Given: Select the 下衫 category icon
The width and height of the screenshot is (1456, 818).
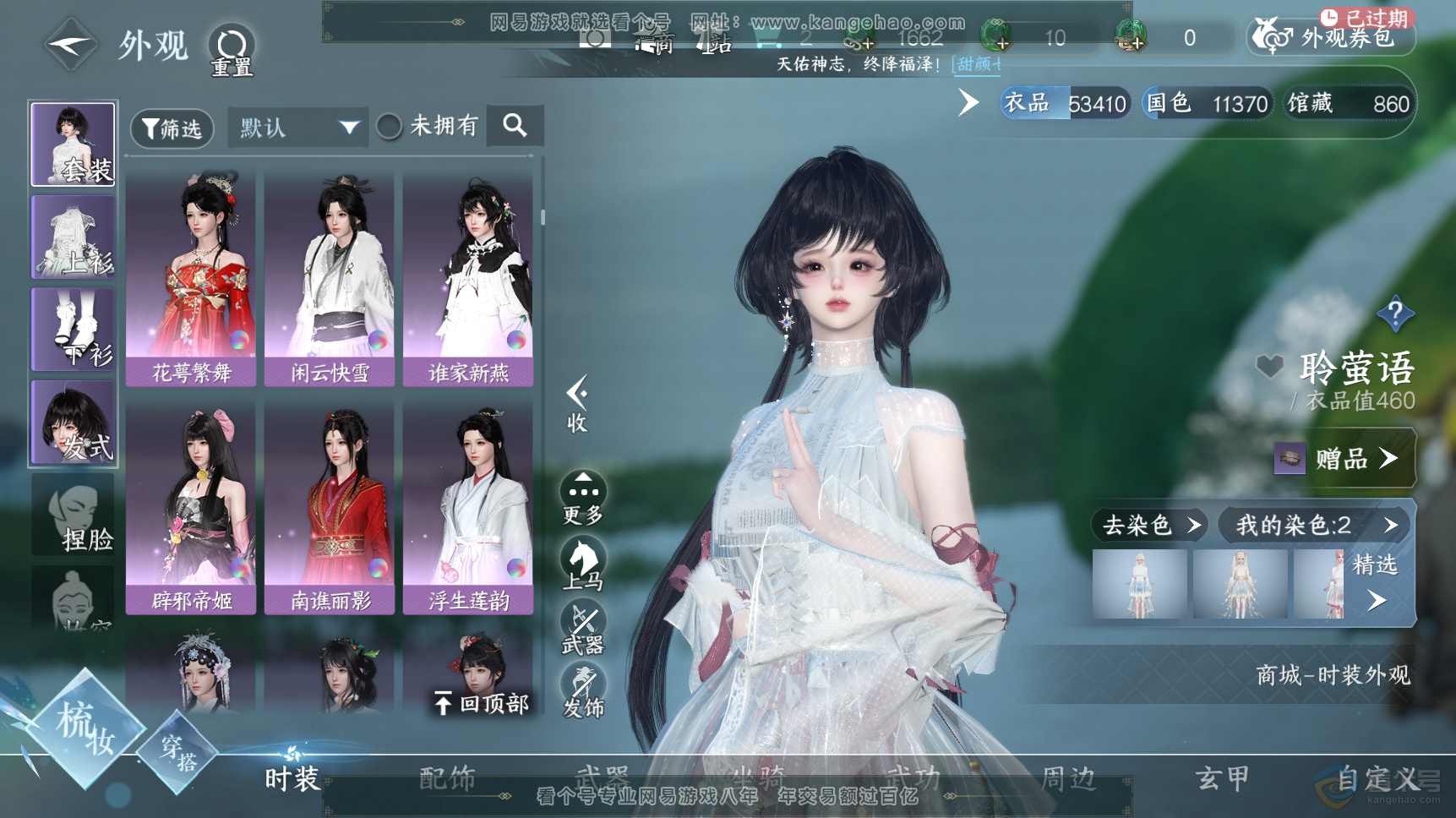Looking at the screenshot, I should 74,329.
